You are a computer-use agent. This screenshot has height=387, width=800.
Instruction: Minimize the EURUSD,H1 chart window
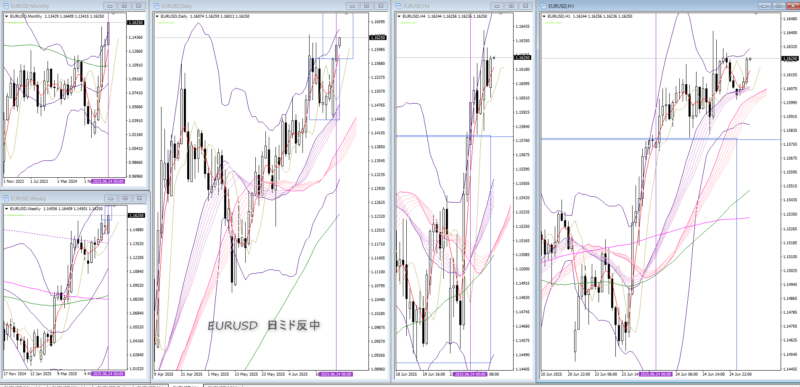point(764,6)
